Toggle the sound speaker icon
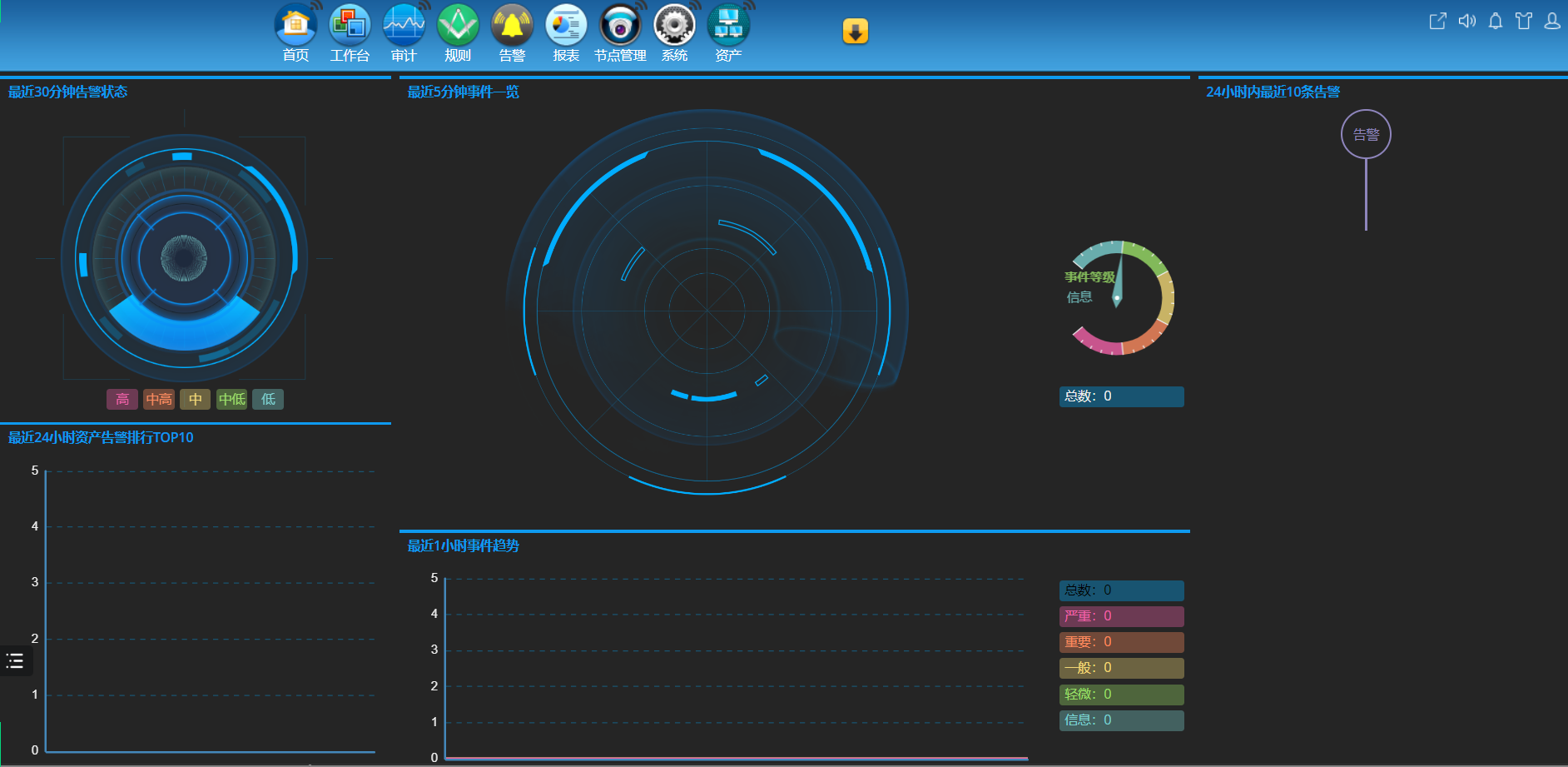This screenshot has height=767, width=1568. [1466, 21]
